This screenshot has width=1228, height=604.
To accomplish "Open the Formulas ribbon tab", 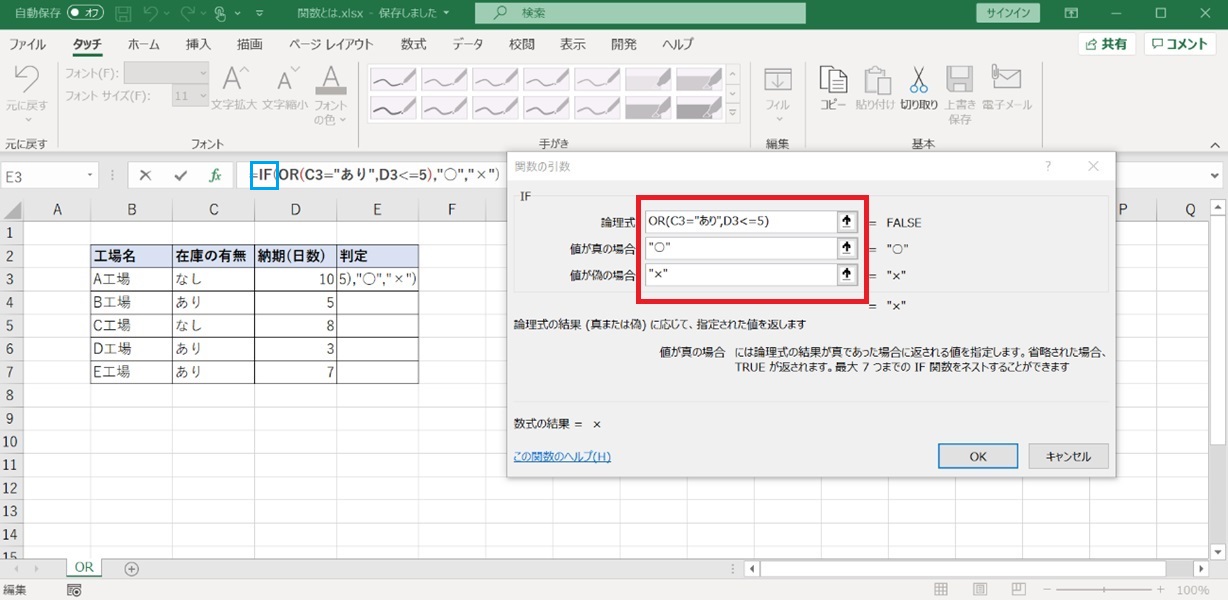I will 413,44.
